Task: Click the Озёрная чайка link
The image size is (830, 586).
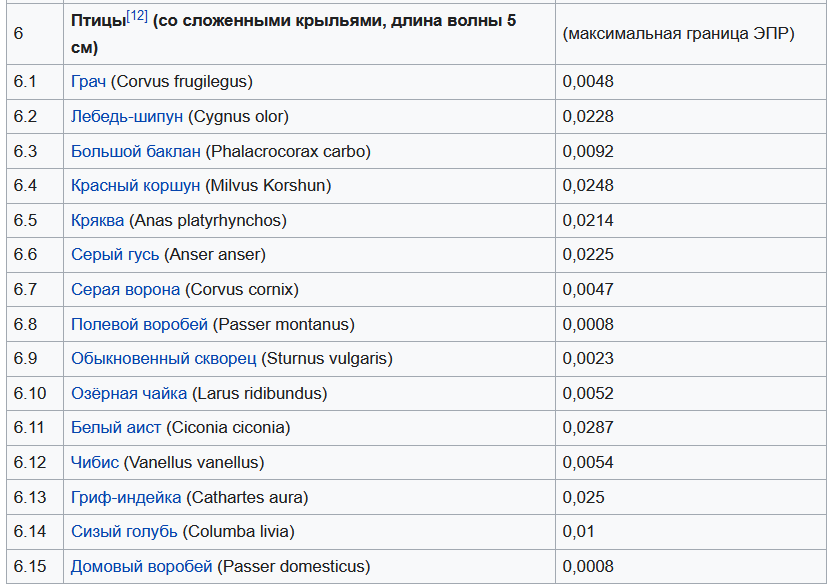Action: click(x=129, y=394)
